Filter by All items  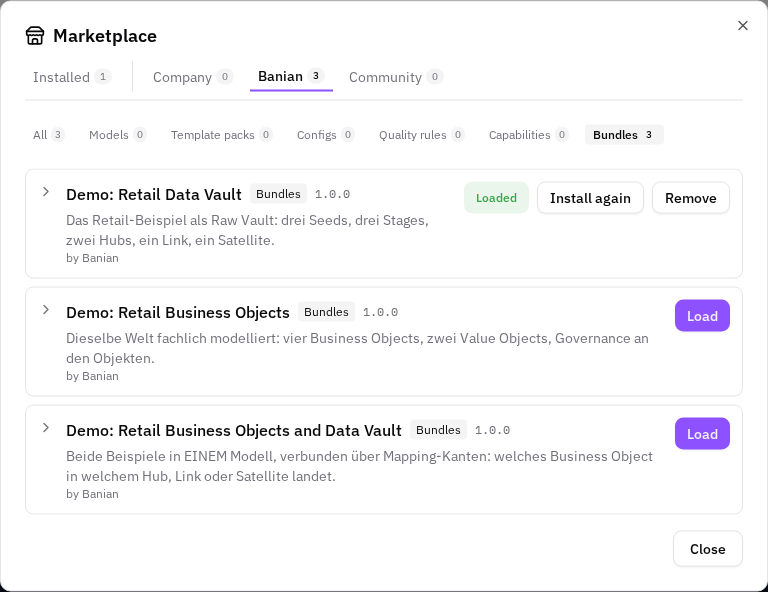tap(48, 135)
